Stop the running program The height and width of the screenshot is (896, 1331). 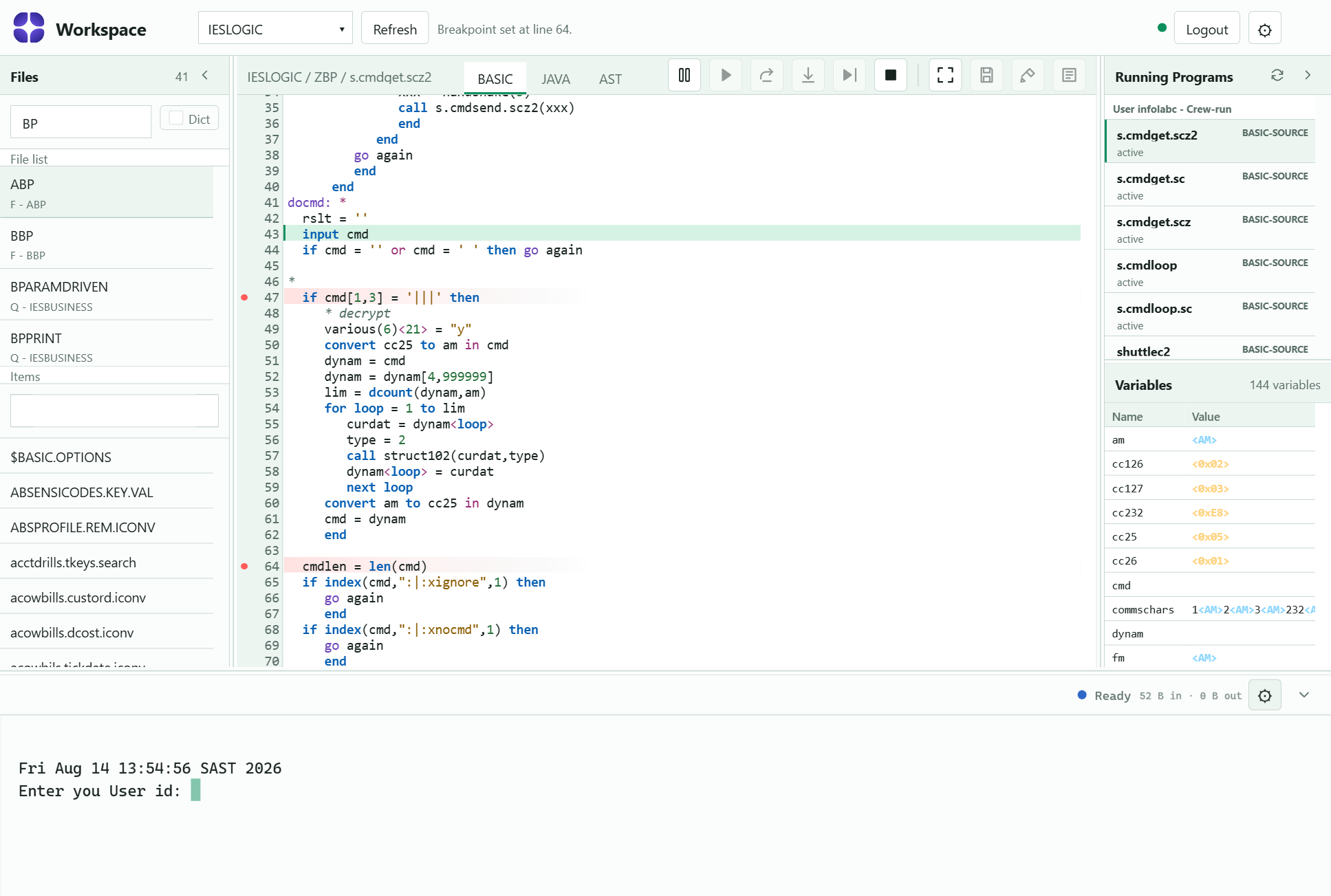tap(891, 75)
